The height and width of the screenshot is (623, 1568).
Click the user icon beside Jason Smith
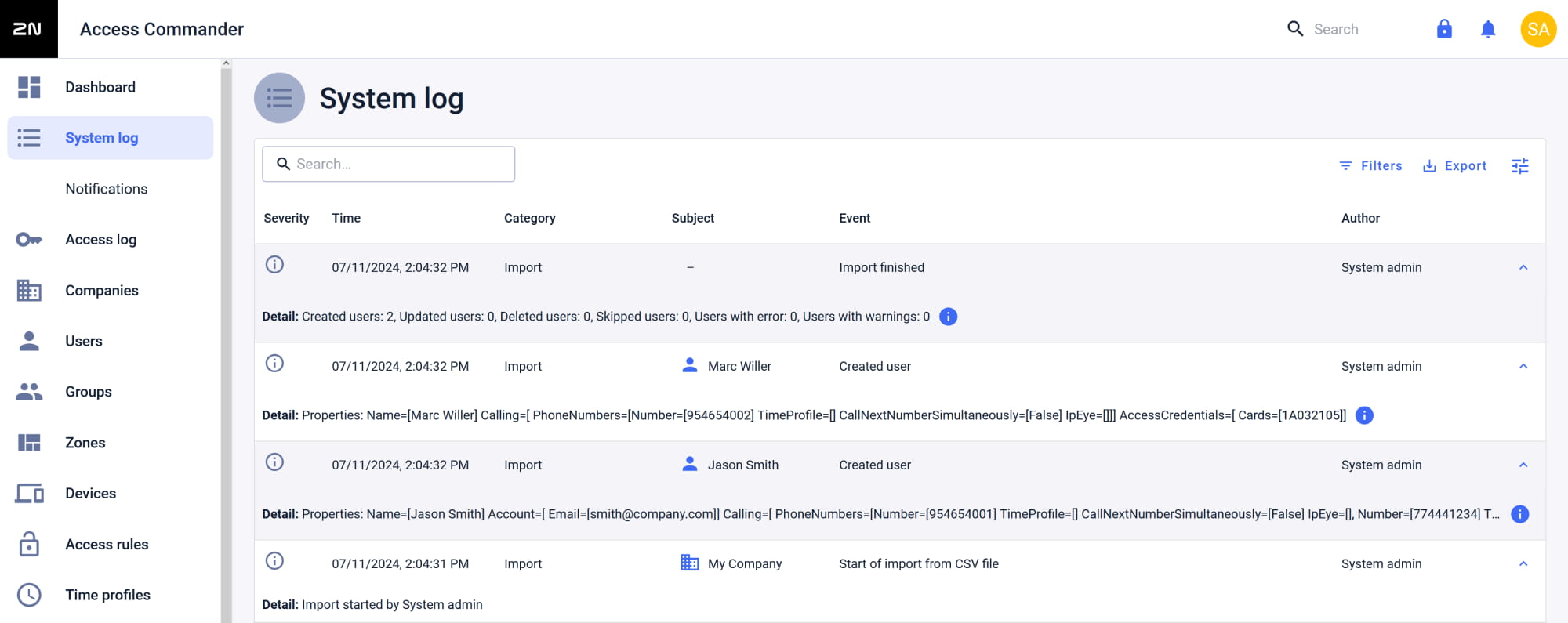coord(690,464)
